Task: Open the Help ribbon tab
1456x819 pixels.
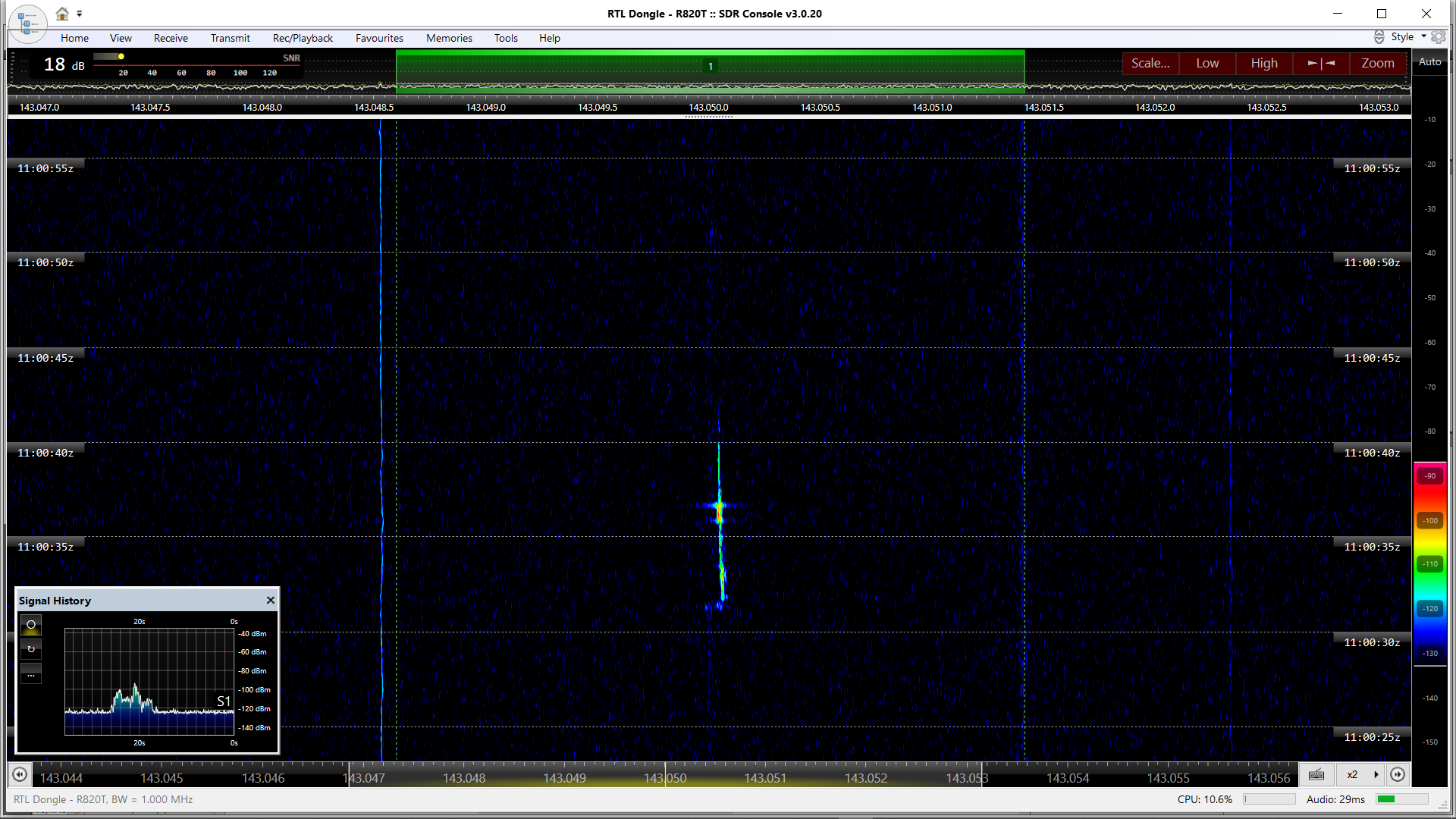Action: coord(550,38)
